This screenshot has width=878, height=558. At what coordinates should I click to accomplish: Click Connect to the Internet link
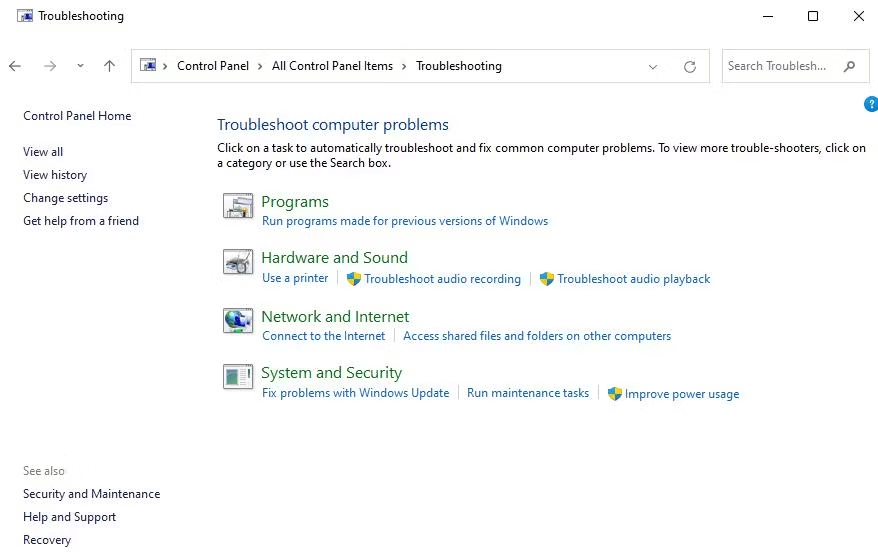coord(323,336)
